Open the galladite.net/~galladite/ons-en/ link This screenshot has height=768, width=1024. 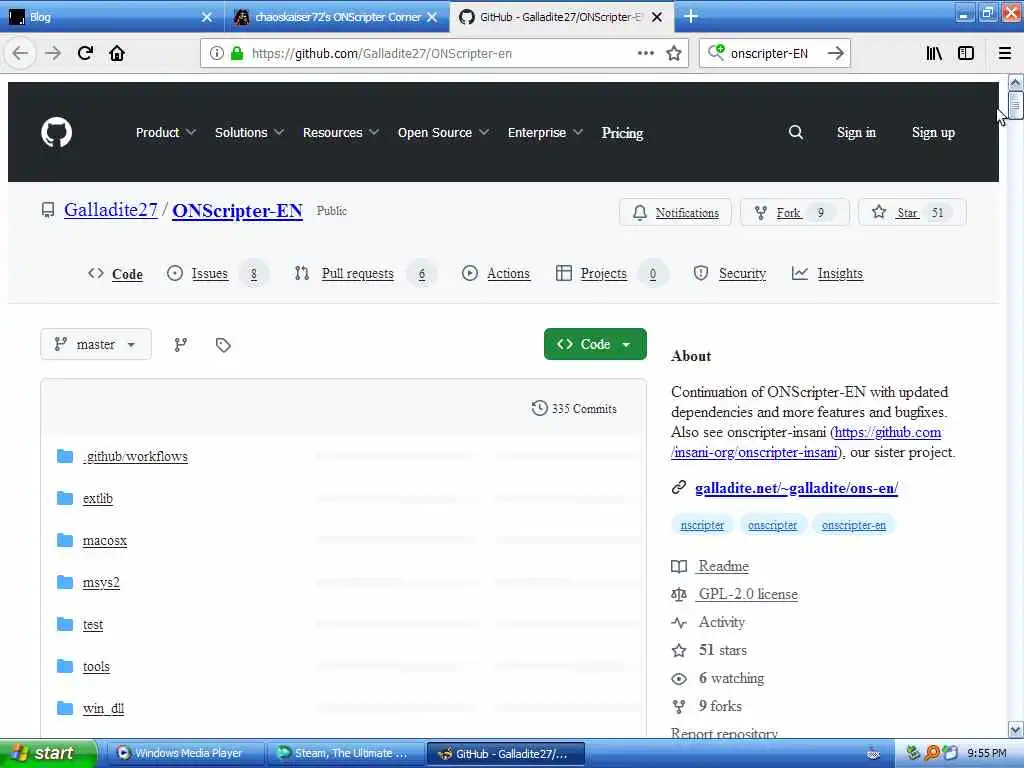[796, 488]
